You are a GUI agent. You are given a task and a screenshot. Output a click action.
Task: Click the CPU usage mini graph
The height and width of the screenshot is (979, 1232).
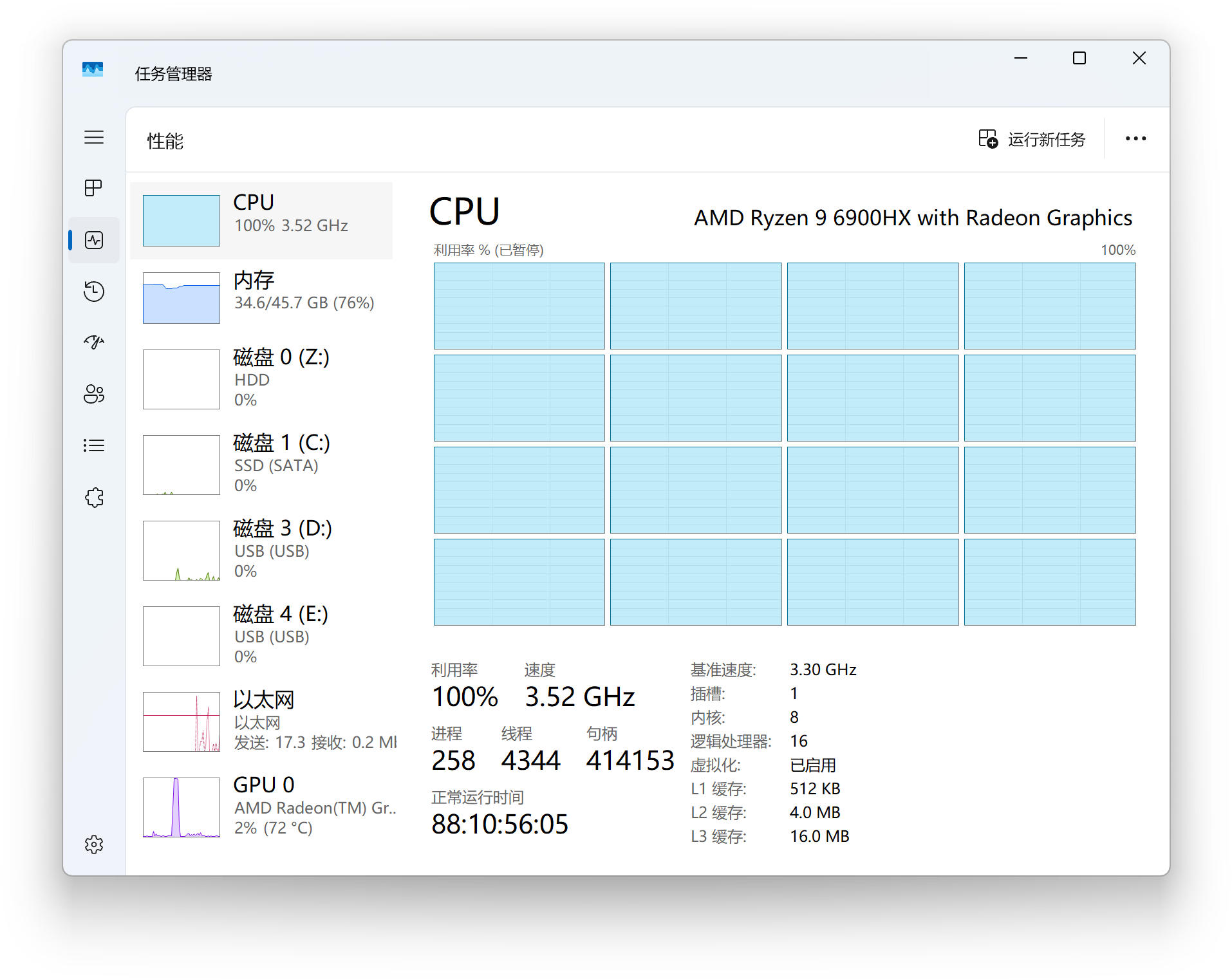click(x=181, y=220)
